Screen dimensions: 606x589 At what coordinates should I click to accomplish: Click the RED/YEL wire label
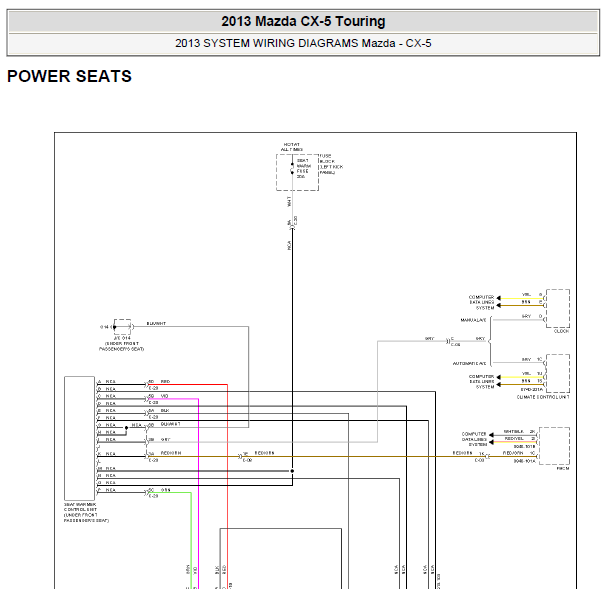pyautogui.click(x=514, y=438)
